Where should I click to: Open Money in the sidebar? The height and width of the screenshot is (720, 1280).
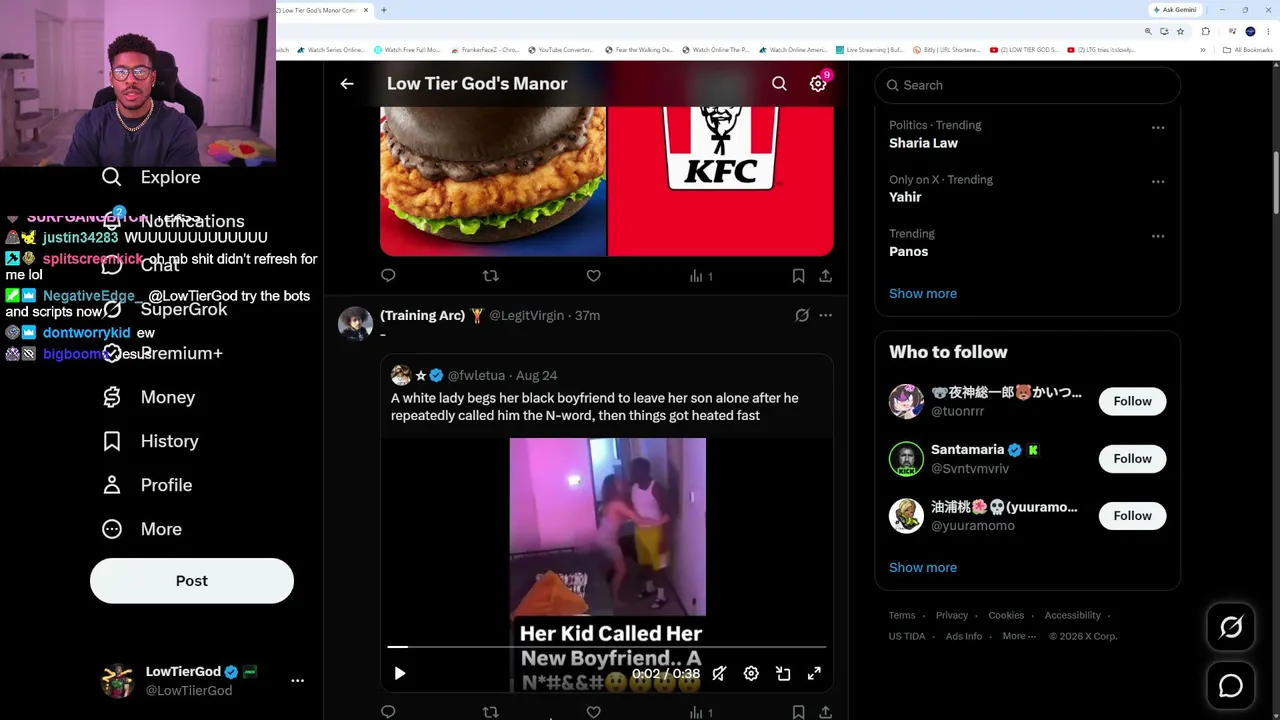click(149, 397)
